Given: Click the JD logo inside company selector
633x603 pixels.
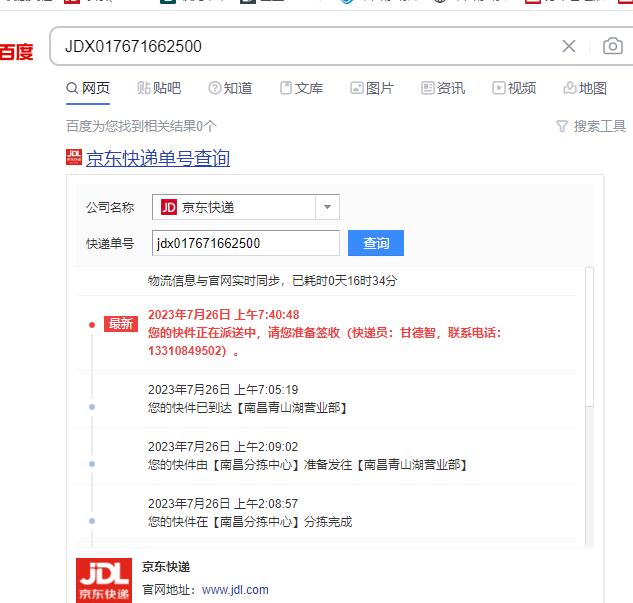Looking at the screenshot, I should 169,207.
